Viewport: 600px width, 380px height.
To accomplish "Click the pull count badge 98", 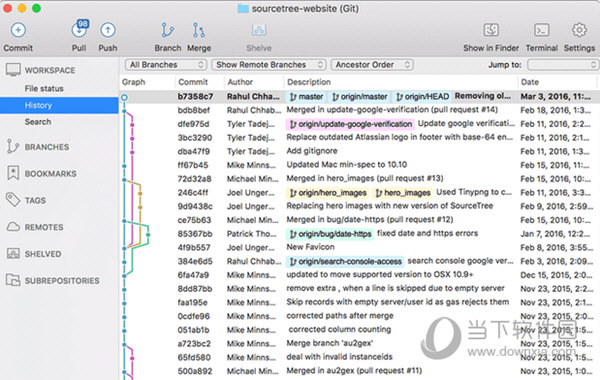I will [x=83, y=24].
